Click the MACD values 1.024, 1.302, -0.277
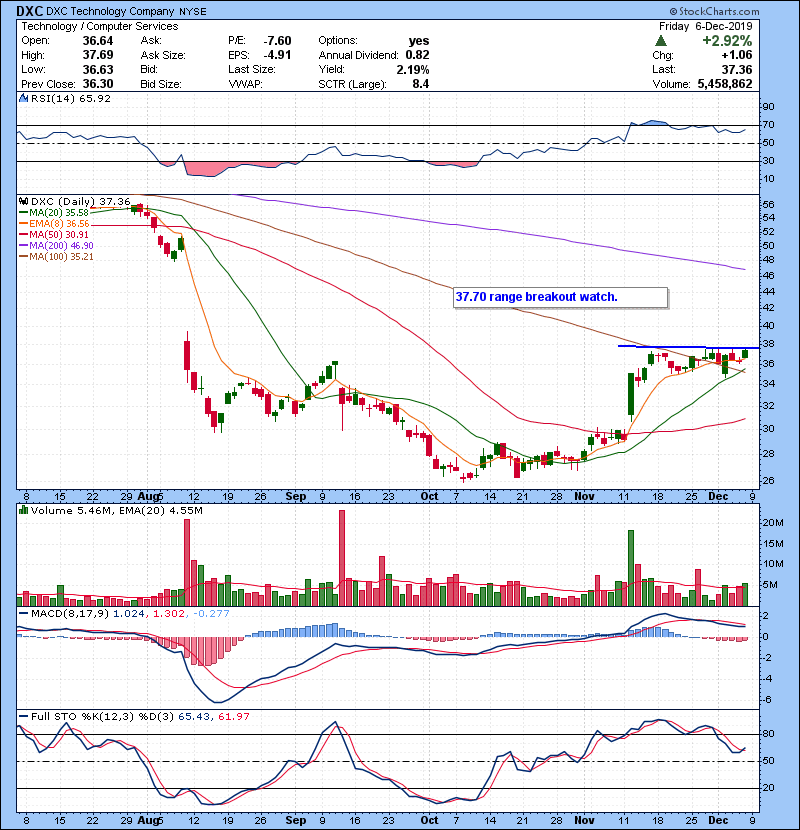Viewport: 800px width, 830px height. [171, 614]
